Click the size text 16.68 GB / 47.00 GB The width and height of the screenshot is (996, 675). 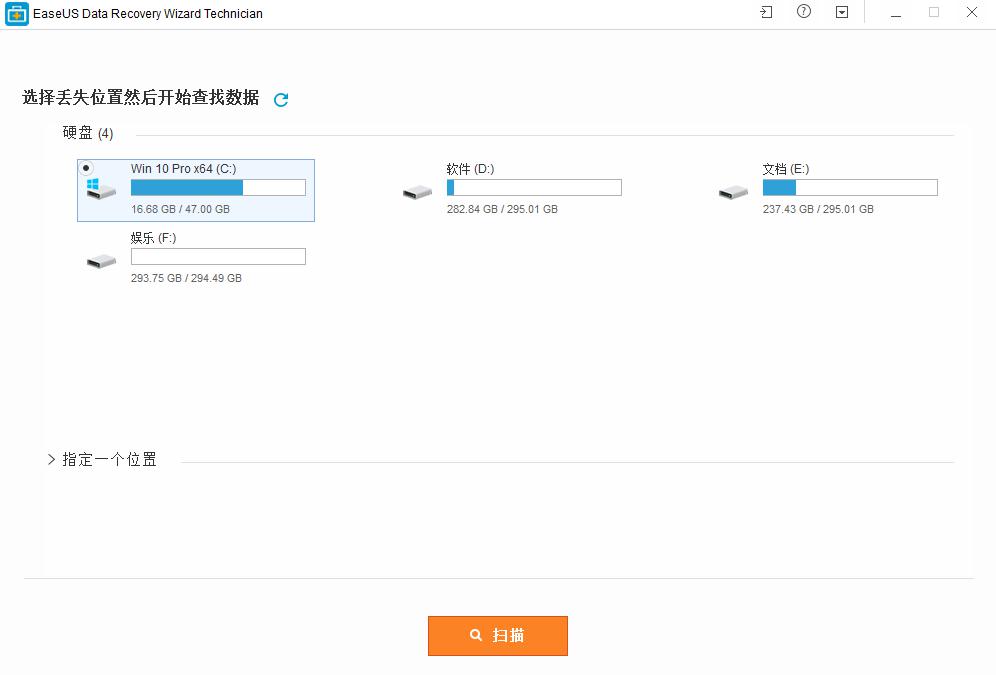pos(180,209)
